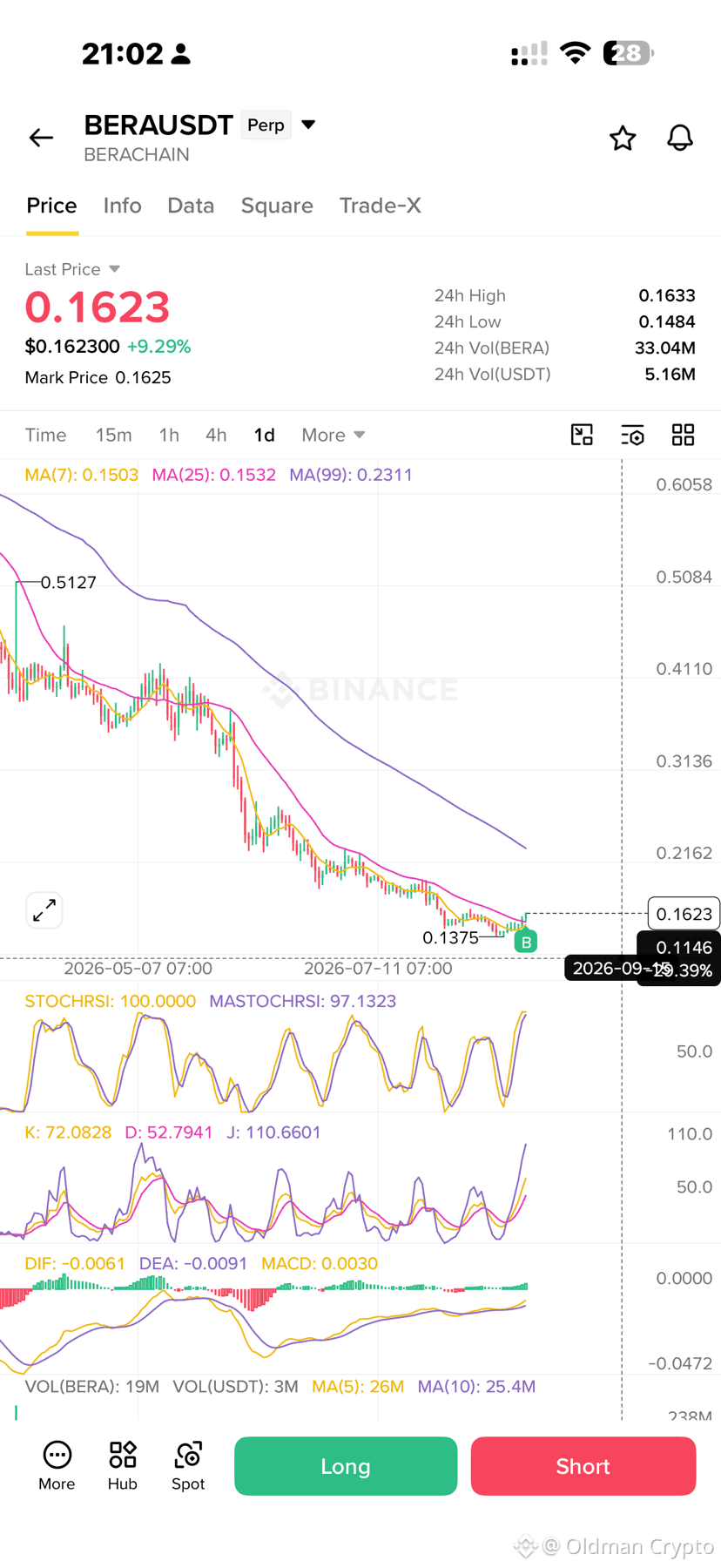Select the 15m interval

click(113, 435)
